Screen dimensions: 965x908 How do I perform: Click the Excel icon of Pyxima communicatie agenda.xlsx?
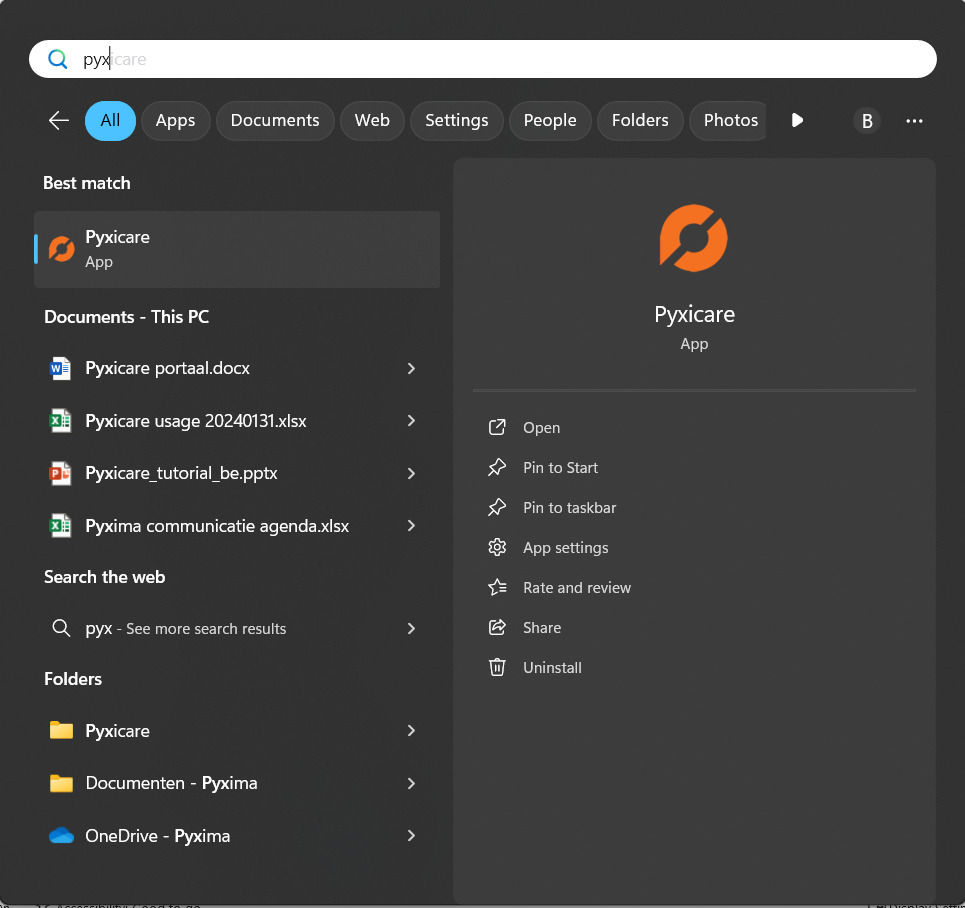click(60, 526)
